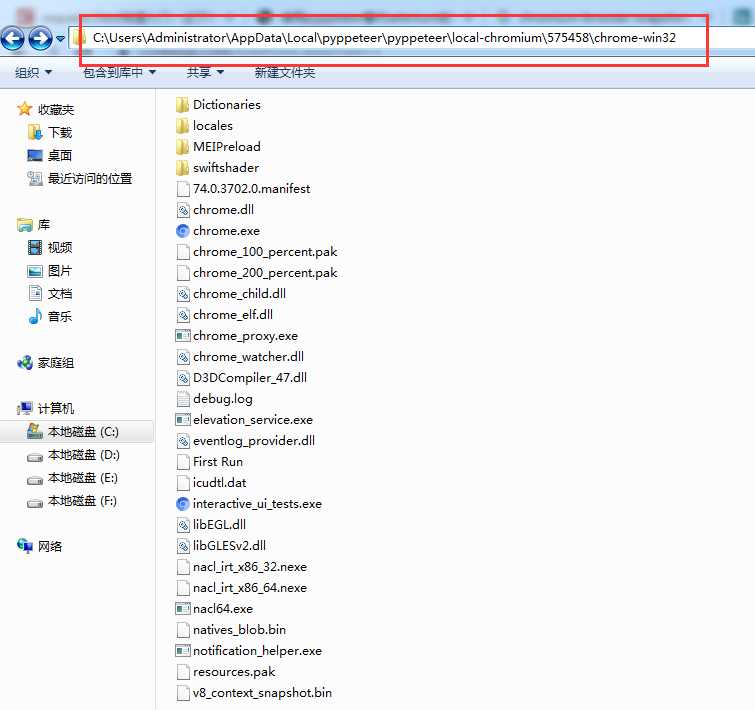The height and width of the screenshot is (710, 755).
Task: Select the debug.log file icon
Action: click(x=182, y=399)
